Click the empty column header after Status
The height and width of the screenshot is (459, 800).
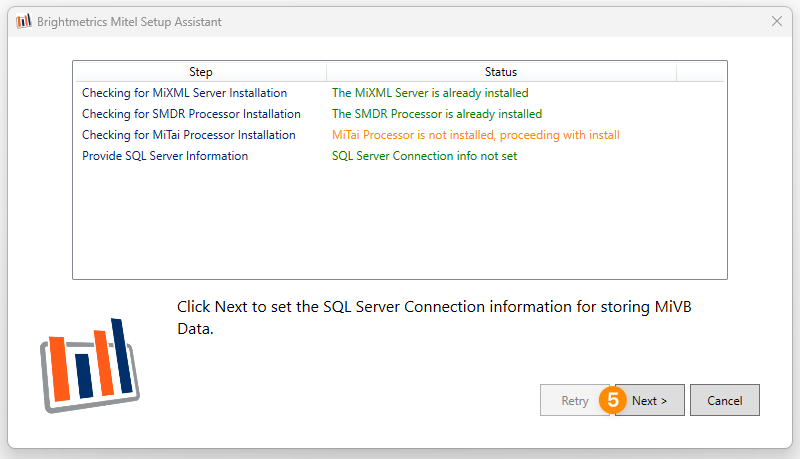tap(700, 72)
